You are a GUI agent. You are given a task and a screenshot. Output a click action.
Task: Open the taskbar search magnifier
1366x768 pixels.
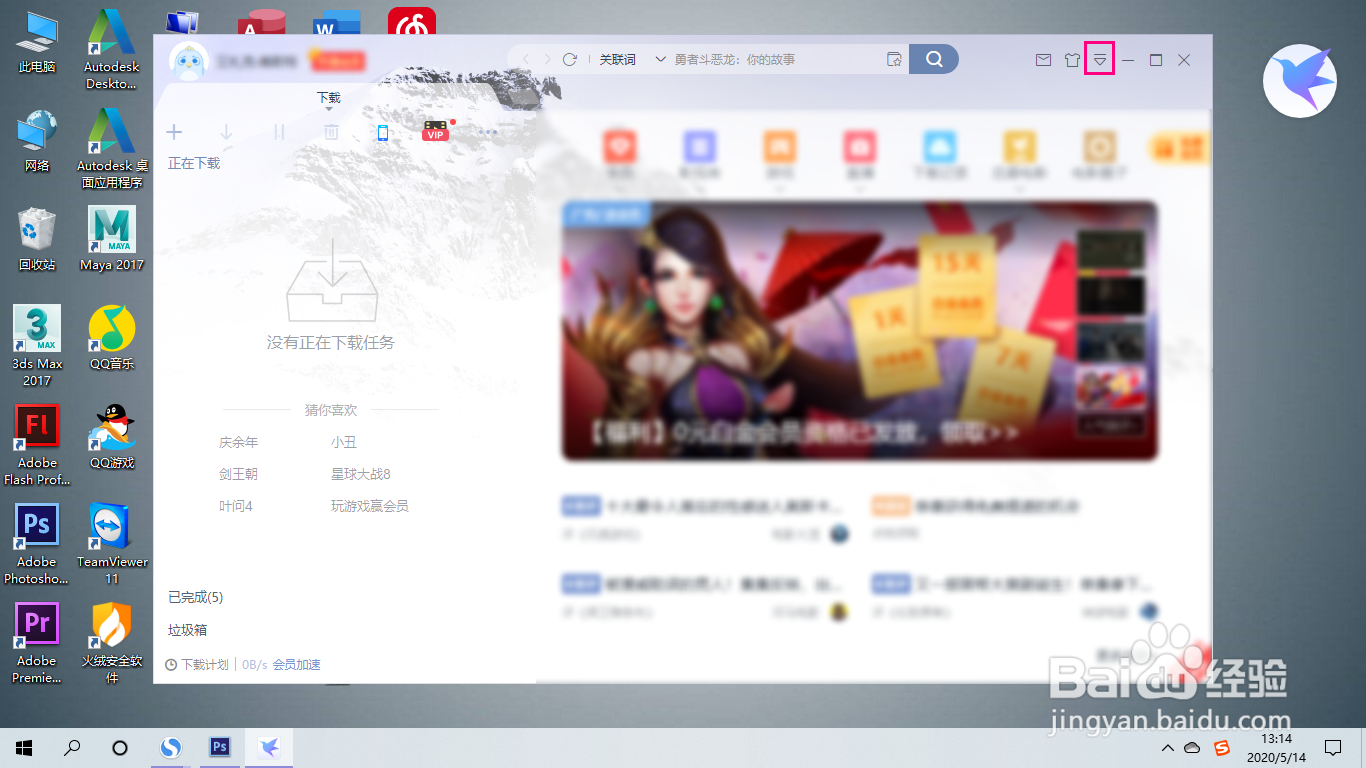click(72, 747)
